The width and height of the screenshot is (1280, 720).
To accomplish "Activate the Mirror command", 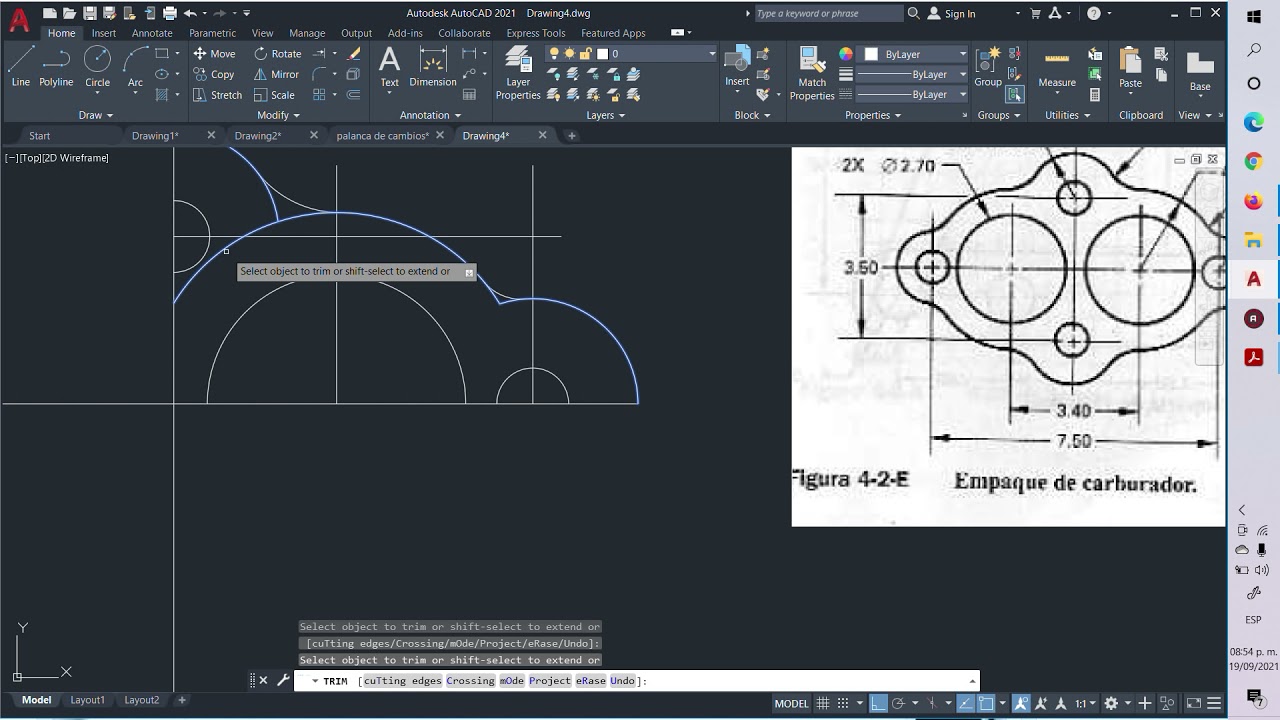I will point(277,74).
